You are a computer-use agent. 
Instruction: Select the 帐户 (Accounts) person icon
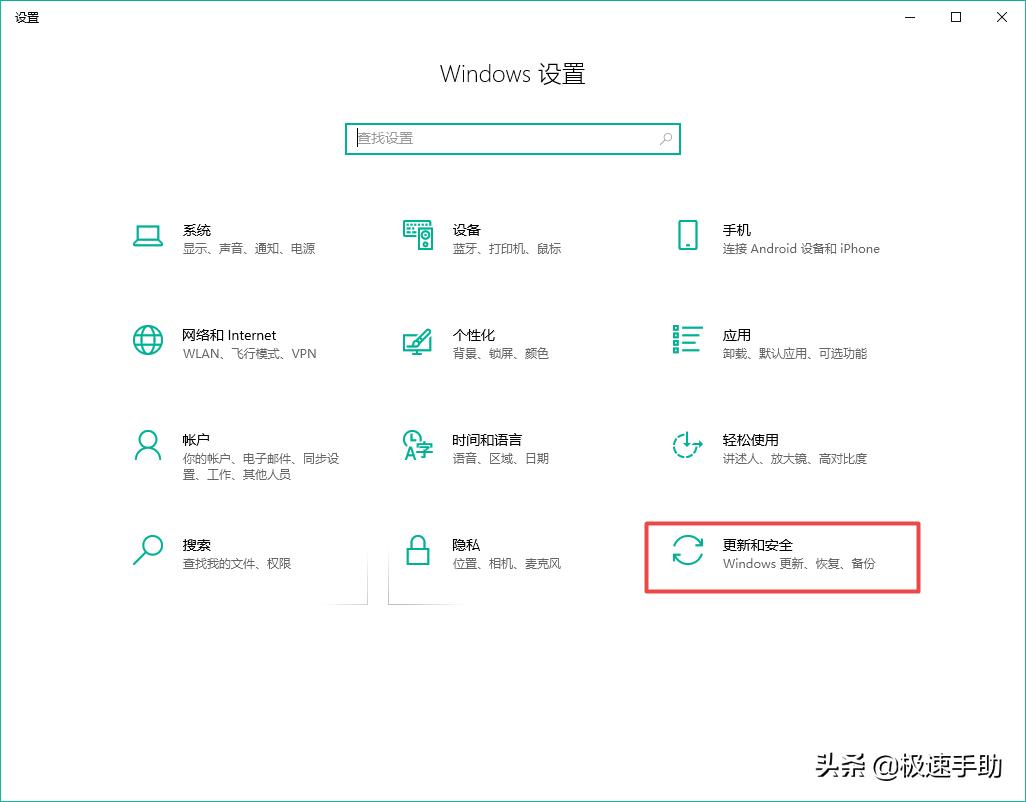pos(148,448)
